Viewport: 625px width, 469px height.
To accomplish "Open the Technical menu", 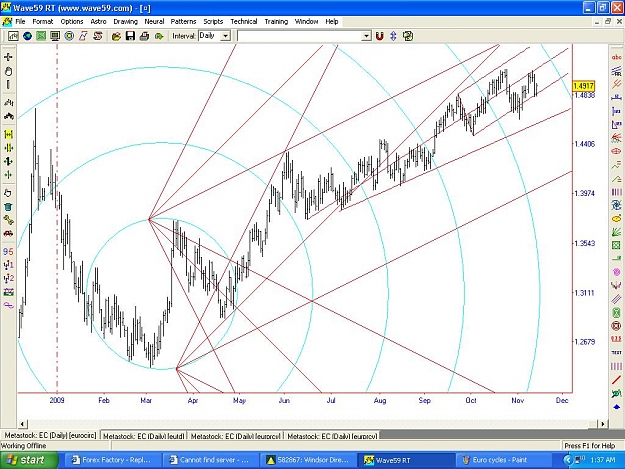I will pos(244,22).
